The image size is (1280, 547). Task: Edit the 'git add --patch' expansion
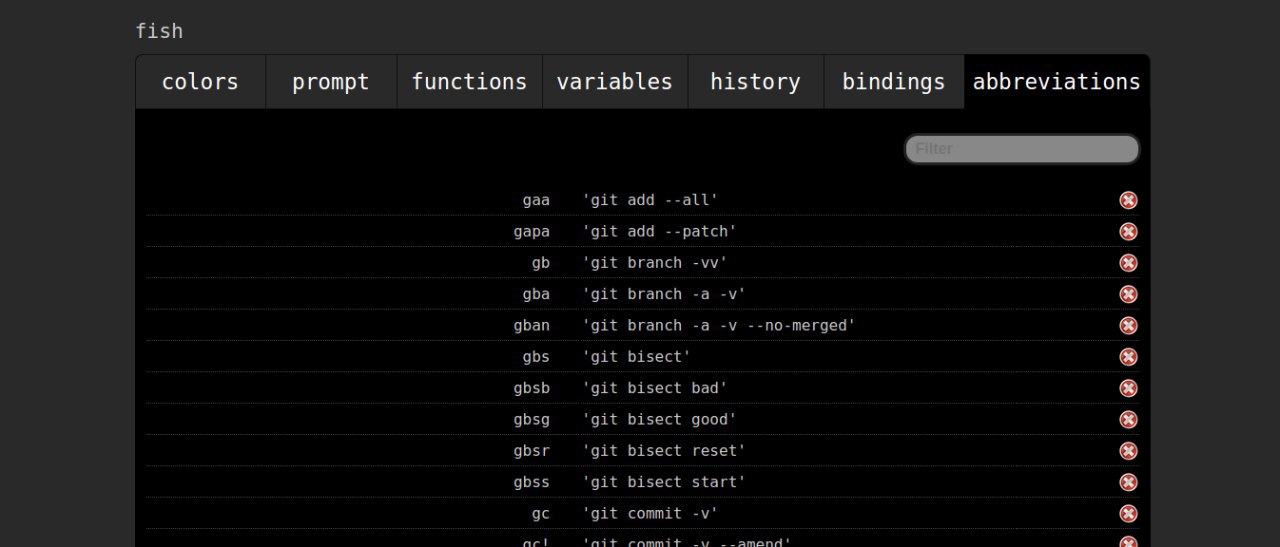click(x=659, y=232)
